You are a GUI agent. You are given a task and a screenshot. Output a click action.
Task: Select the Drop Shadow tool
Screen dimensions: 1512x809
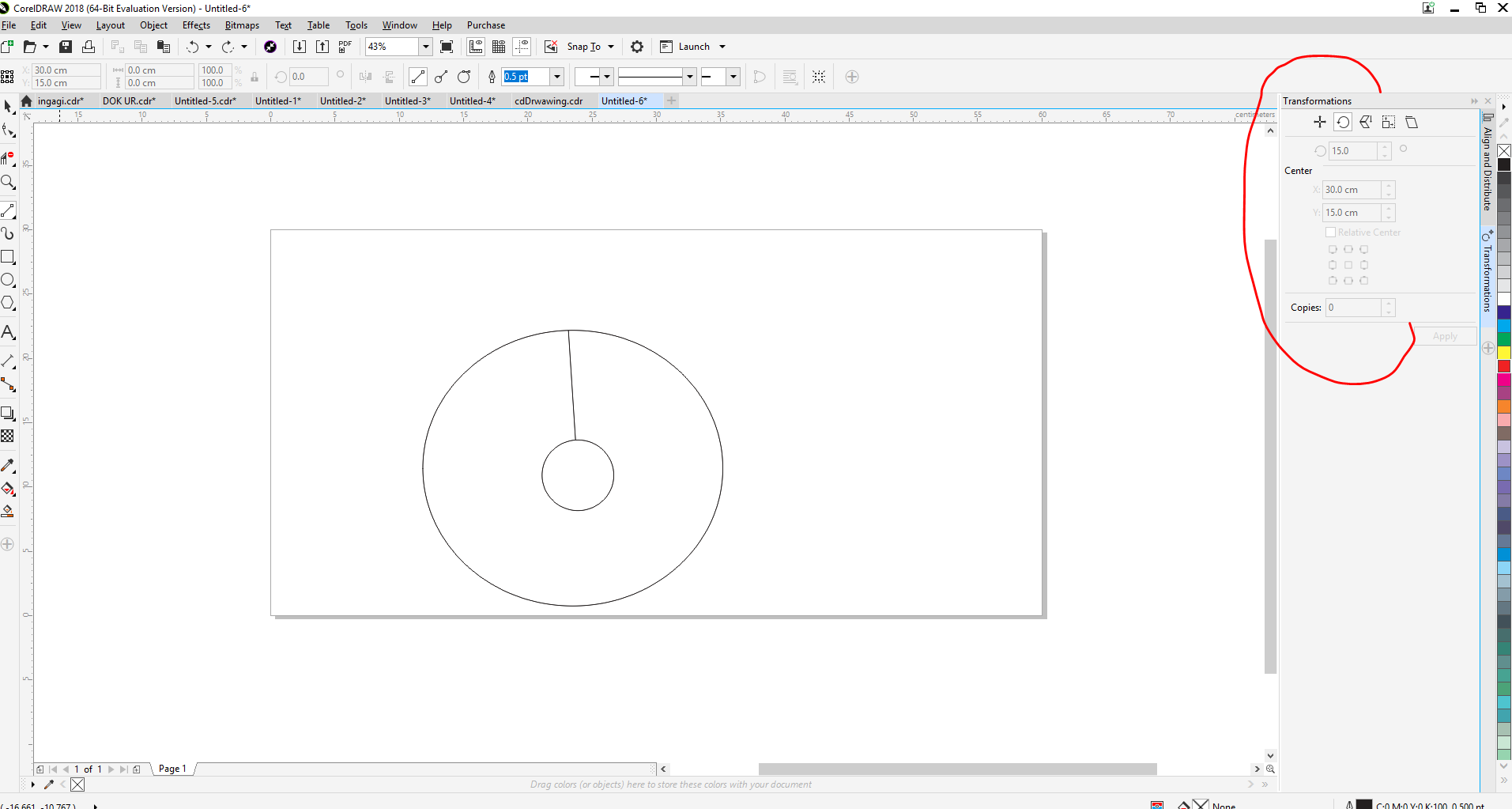pyautogui.click(x=9, y=414)
